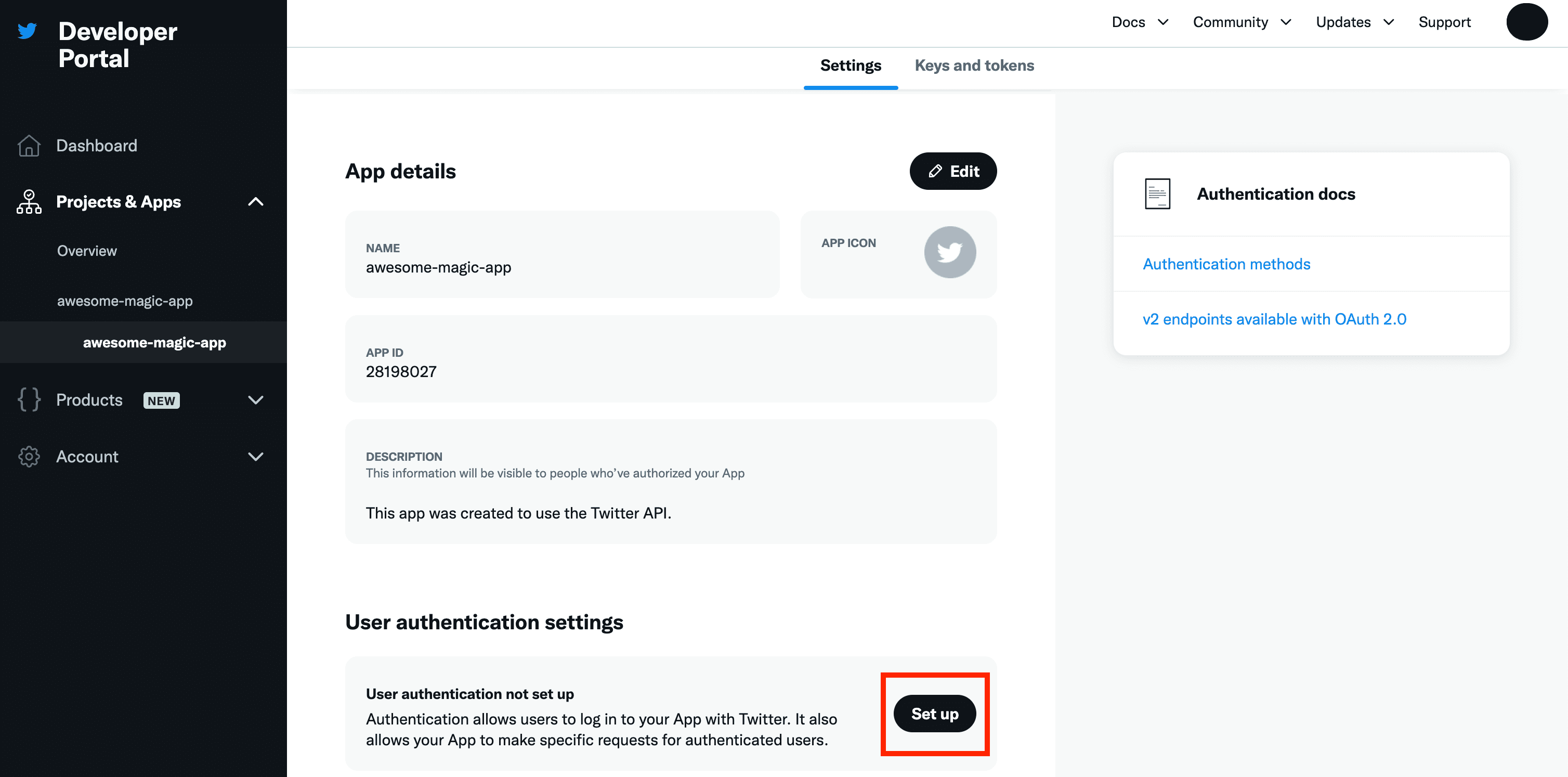1568x777 pixels.
Task: Collapse the Projects & Apps section chevron
Action: tap(256, 202)
